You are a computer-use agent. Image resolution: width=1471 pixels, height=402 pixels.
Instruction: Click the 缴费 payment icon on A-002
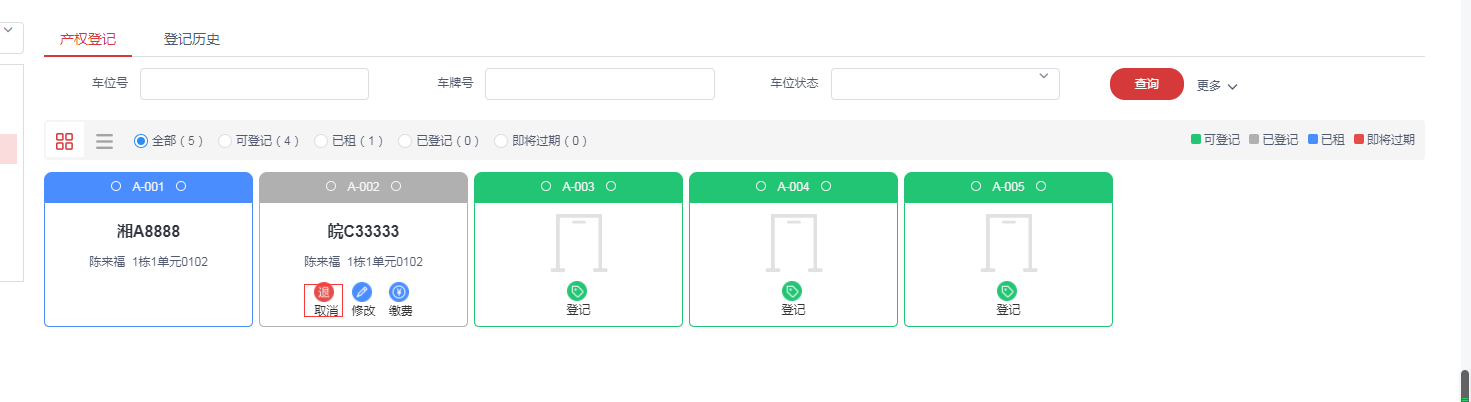[399, 292]
